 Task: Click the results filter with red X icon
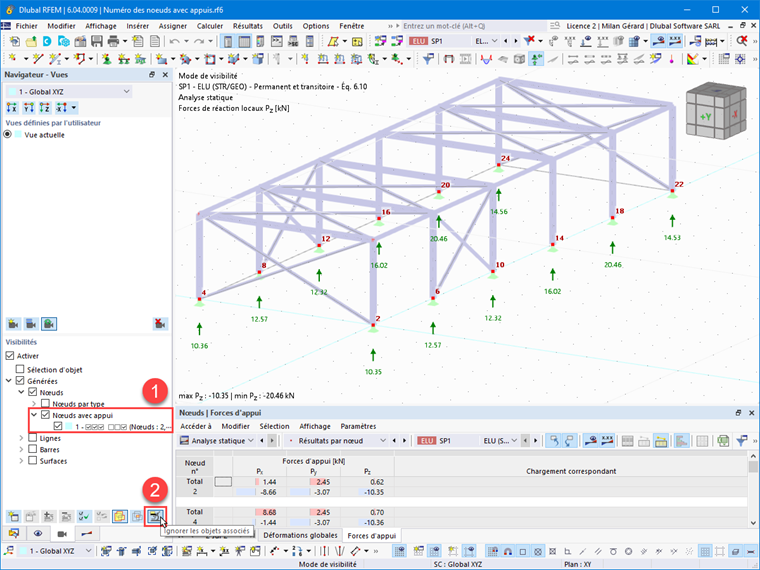(529, 41)
